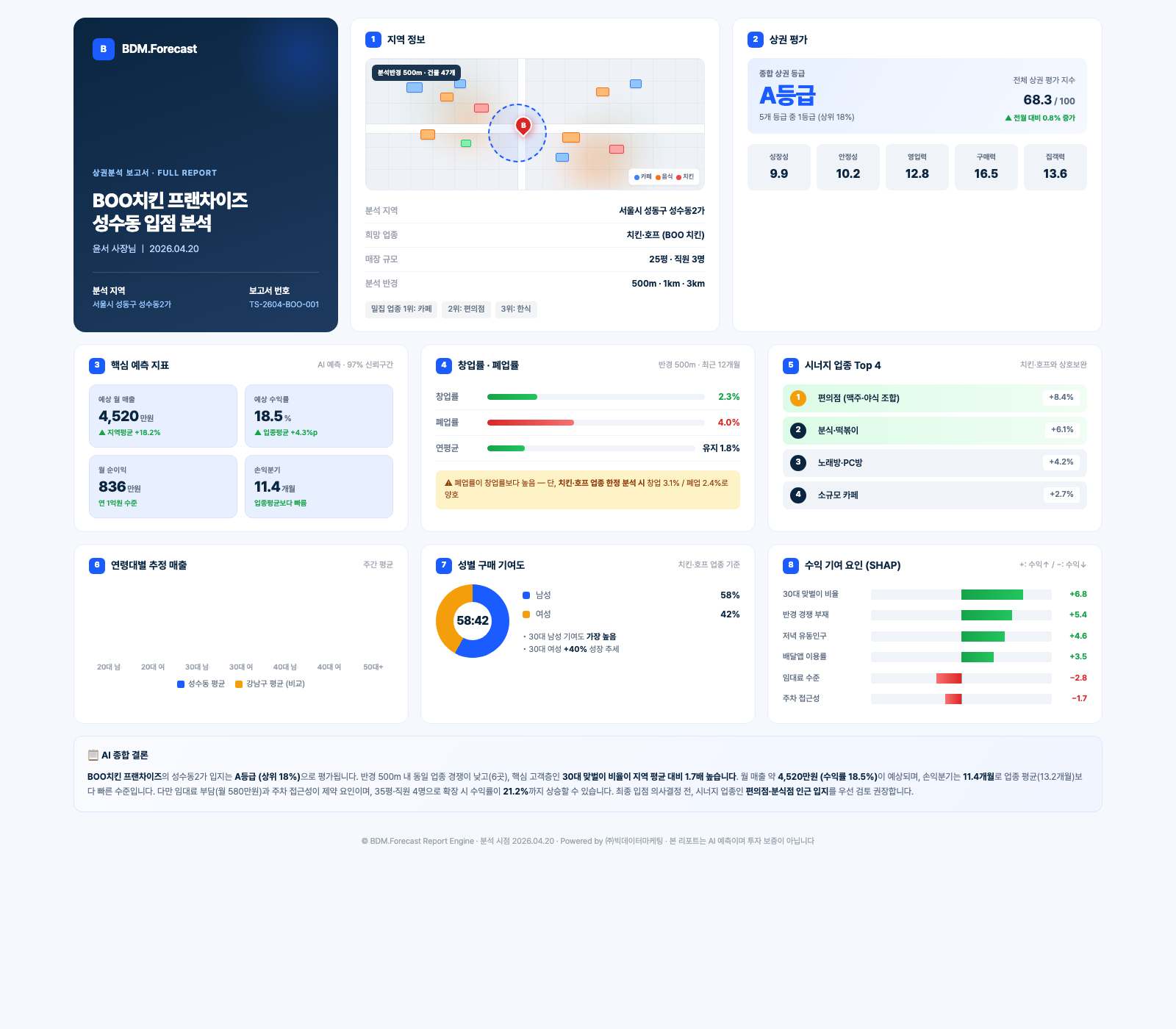Click the up arrow beside 지역평균 +18.2%
Image resolution: width=1176 pixels, height=1029 pixels.
[102, 433]
